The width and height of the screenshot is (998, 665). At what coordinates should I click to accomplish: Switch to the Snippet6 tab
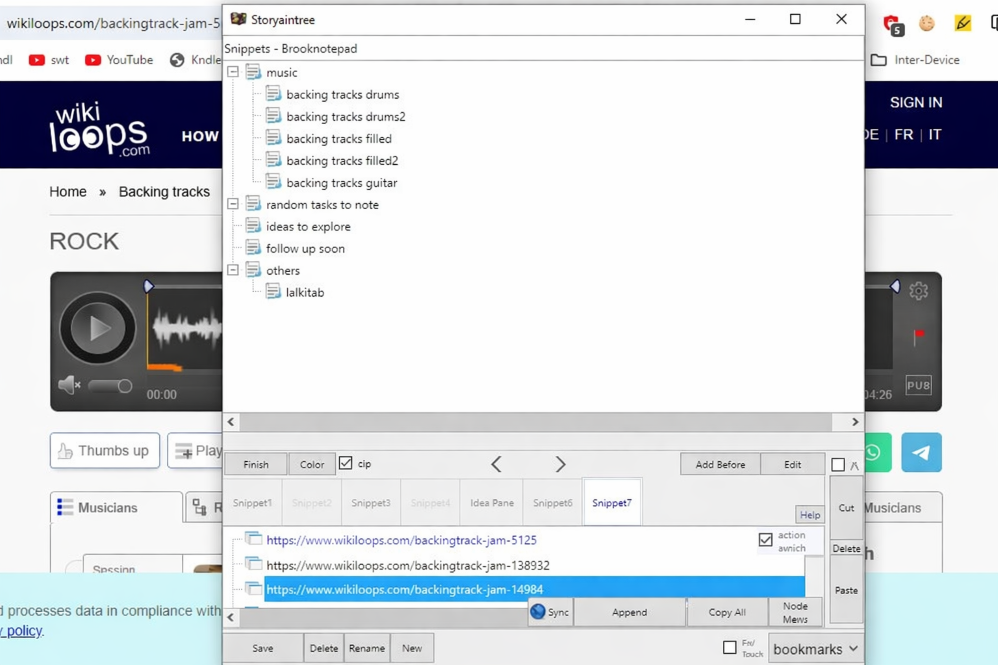tap(552, 503)
